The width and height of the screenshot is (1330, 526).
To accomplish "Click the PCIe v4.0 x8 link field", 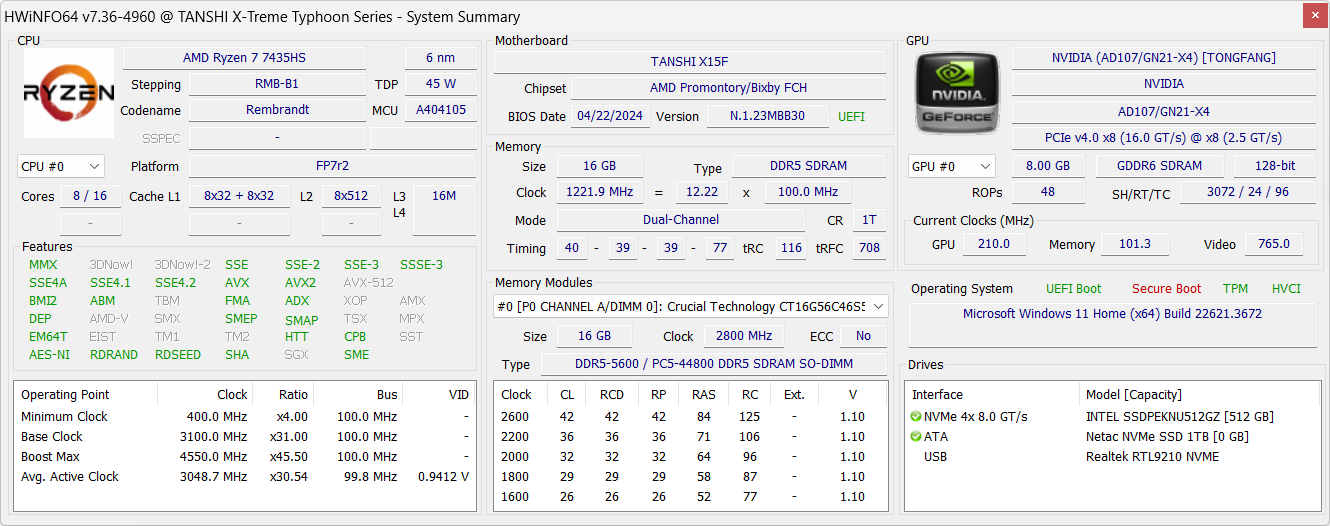I will coord(1163,138).
